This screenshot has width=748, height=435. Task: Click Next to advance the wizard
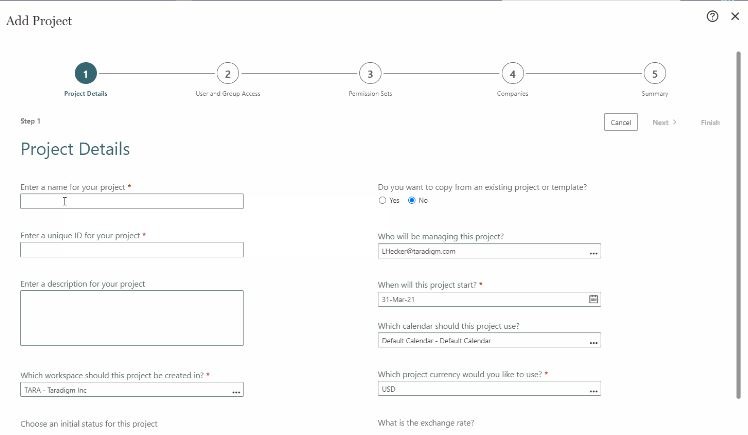pyautogui.click(x=664, y=123)
